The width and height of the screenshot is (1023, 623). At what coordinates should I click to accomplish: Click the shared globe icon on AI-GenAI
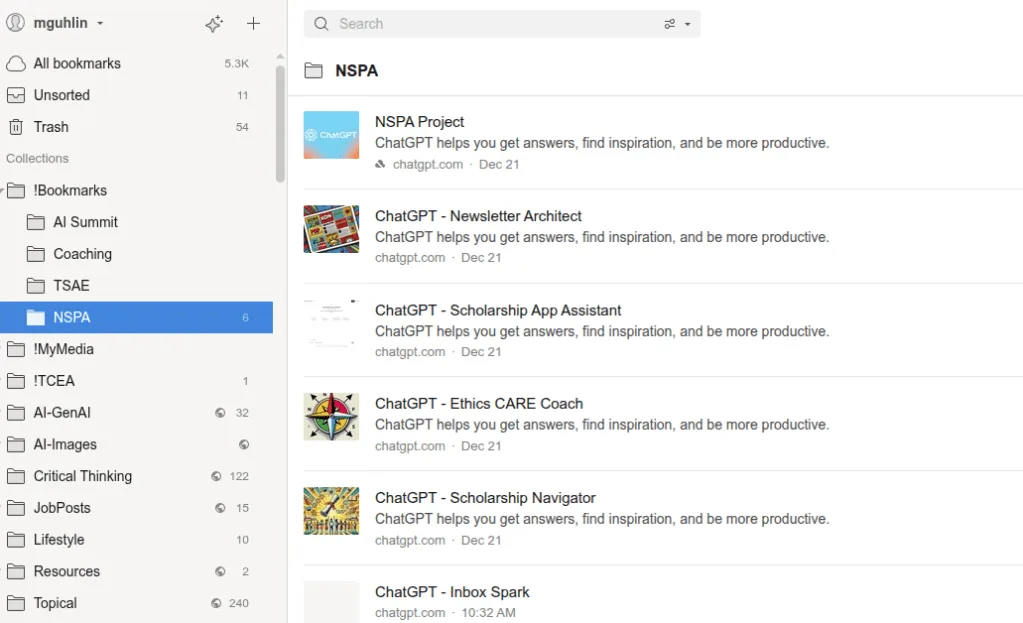click(221, 413)
